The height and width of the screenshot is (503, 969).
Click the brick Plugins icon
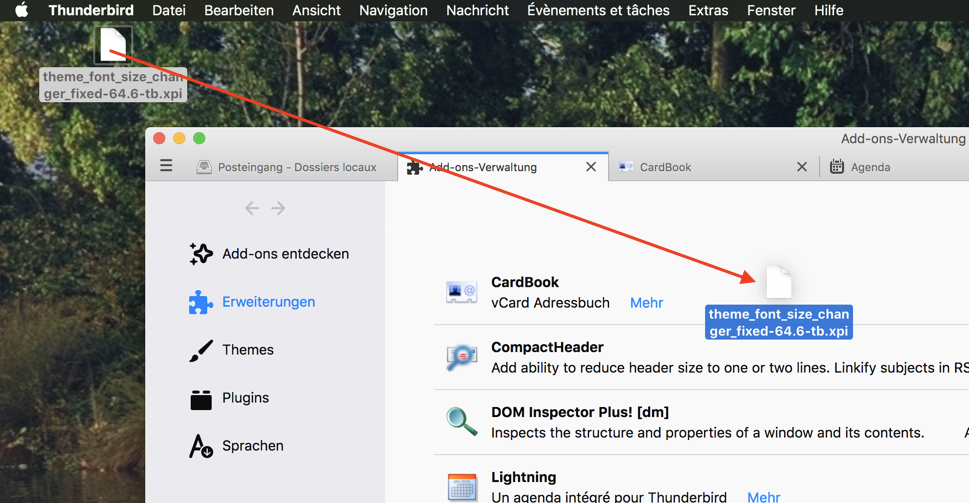click(x=201, y=399)
